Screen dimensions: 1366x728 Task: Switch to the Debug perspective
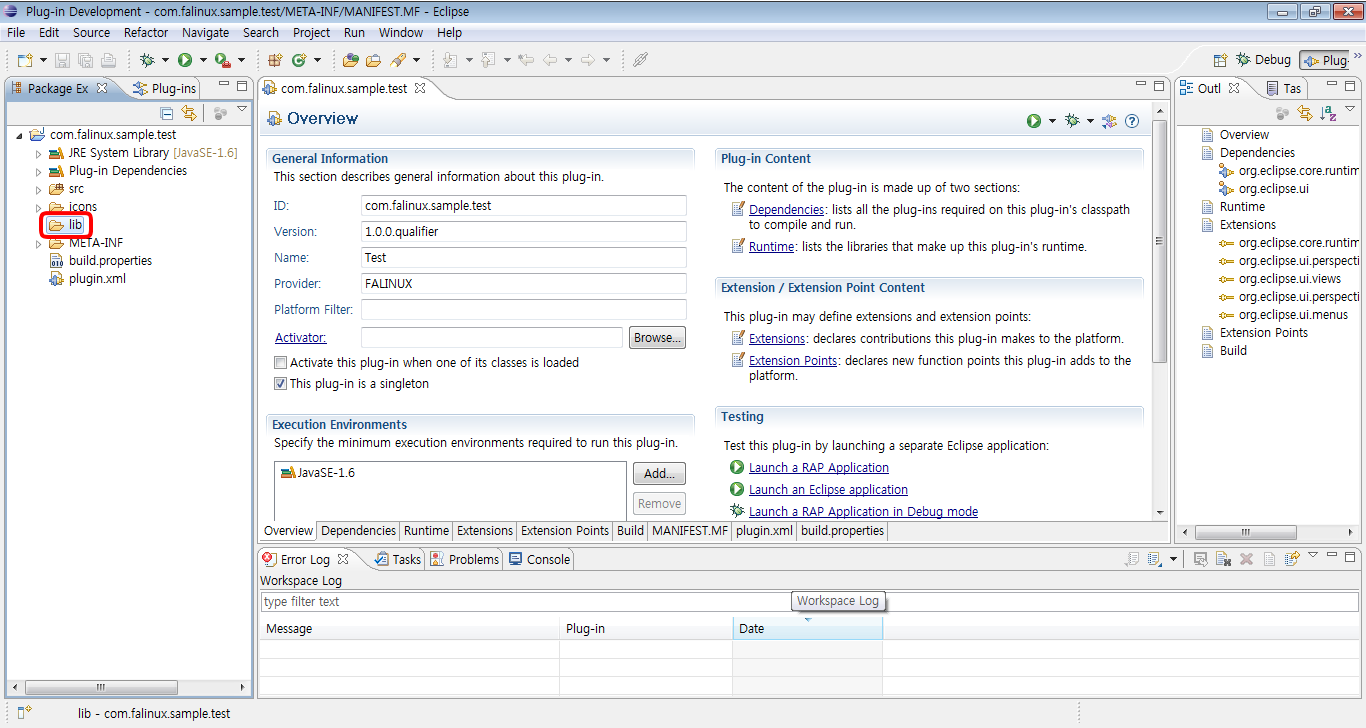(1264, 60)
